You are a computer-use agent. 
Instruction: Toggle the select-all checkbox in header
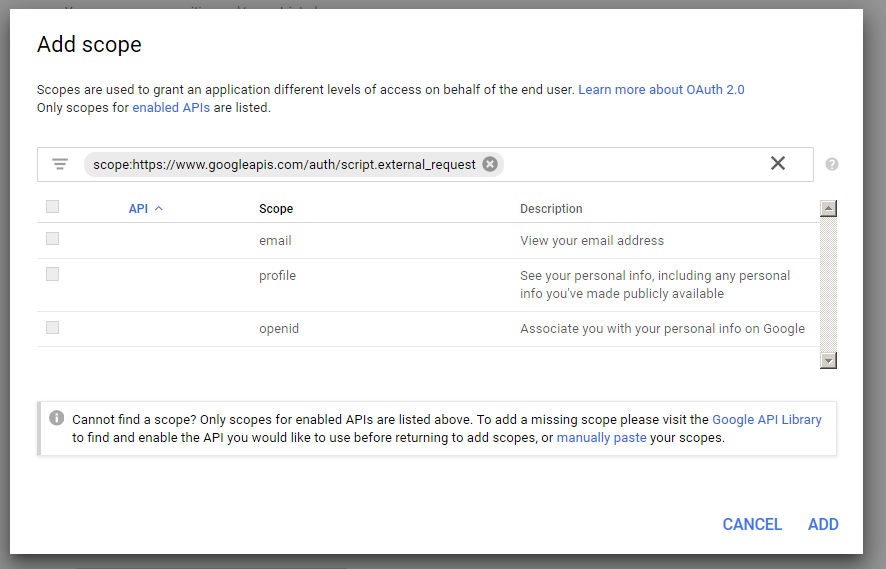tap(53, 207)
